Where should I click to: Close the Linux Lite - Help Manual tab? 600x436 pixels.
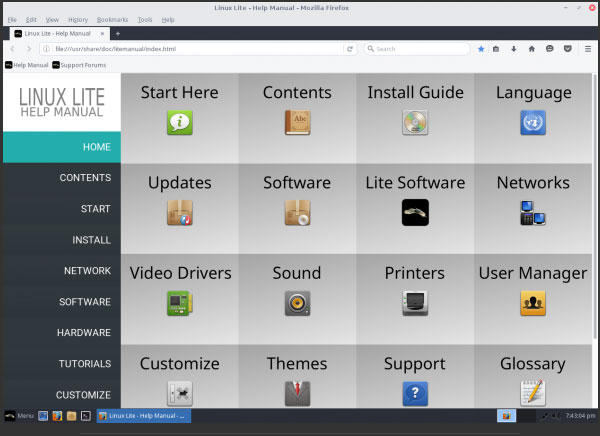click(x=102, y=34)
